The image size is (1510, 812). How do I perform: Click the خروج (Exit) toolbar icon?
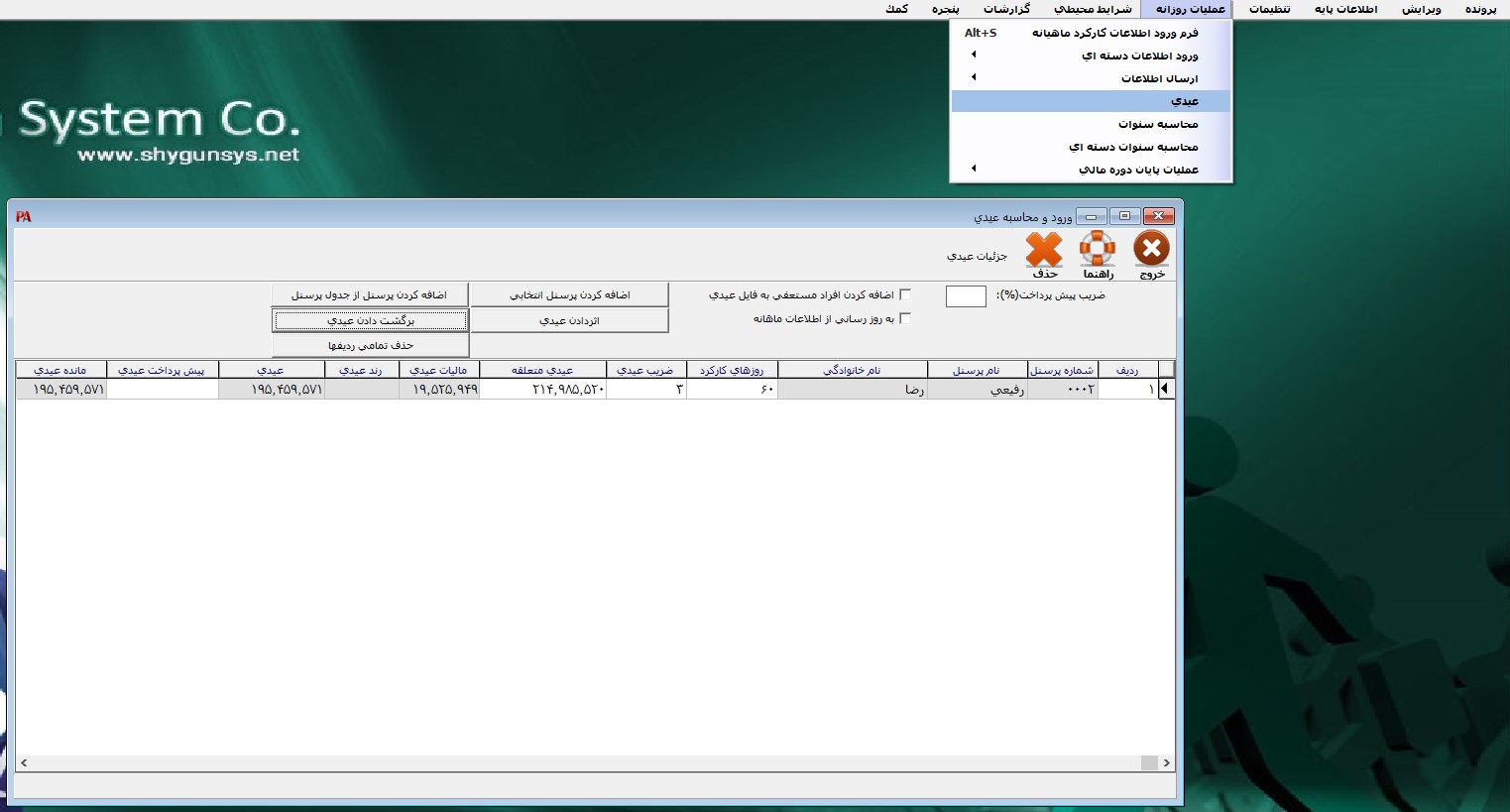(1151, 250)
